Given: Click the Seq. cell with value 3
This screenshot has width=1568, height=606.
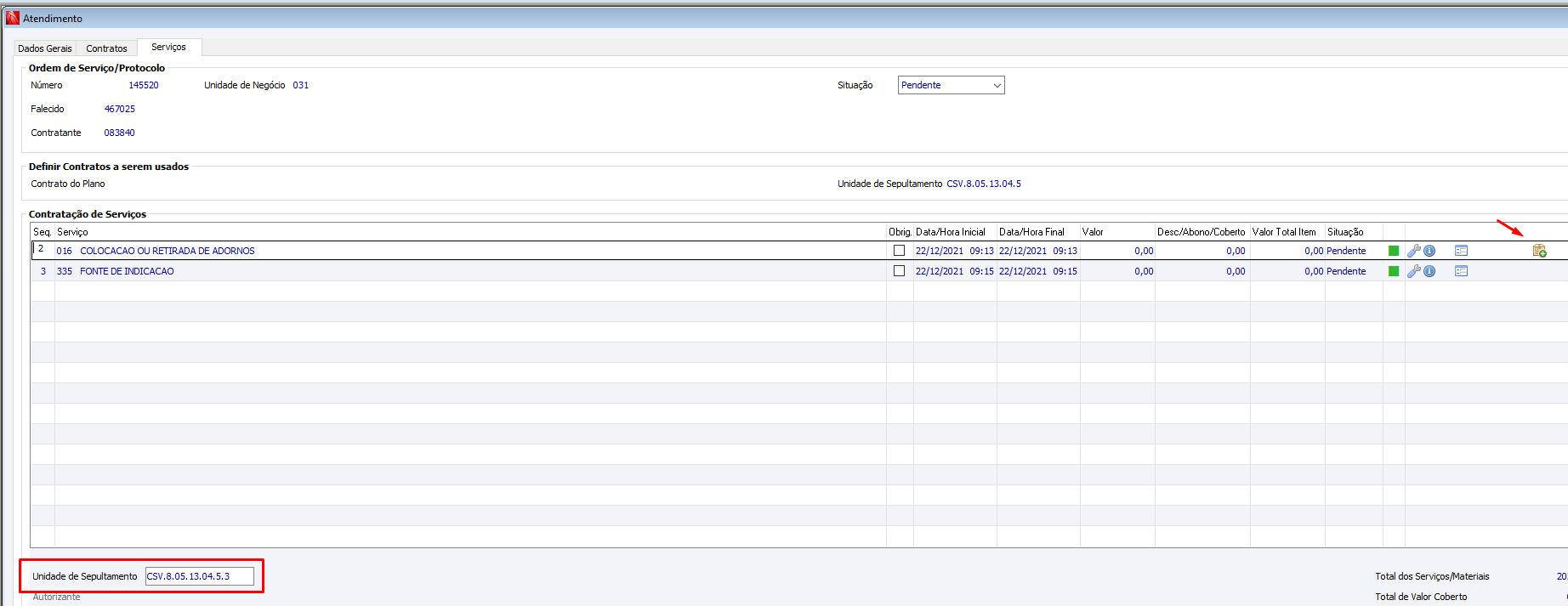Looking at the screenshot, I should [x=43, y=271].
